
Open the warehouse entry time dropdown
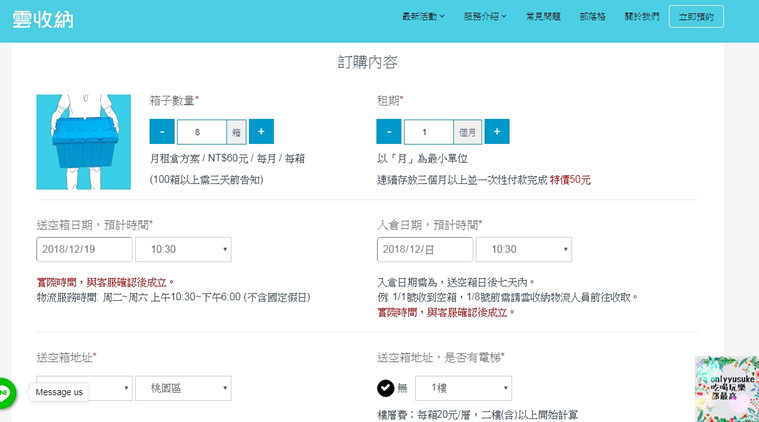pos(524,249)
